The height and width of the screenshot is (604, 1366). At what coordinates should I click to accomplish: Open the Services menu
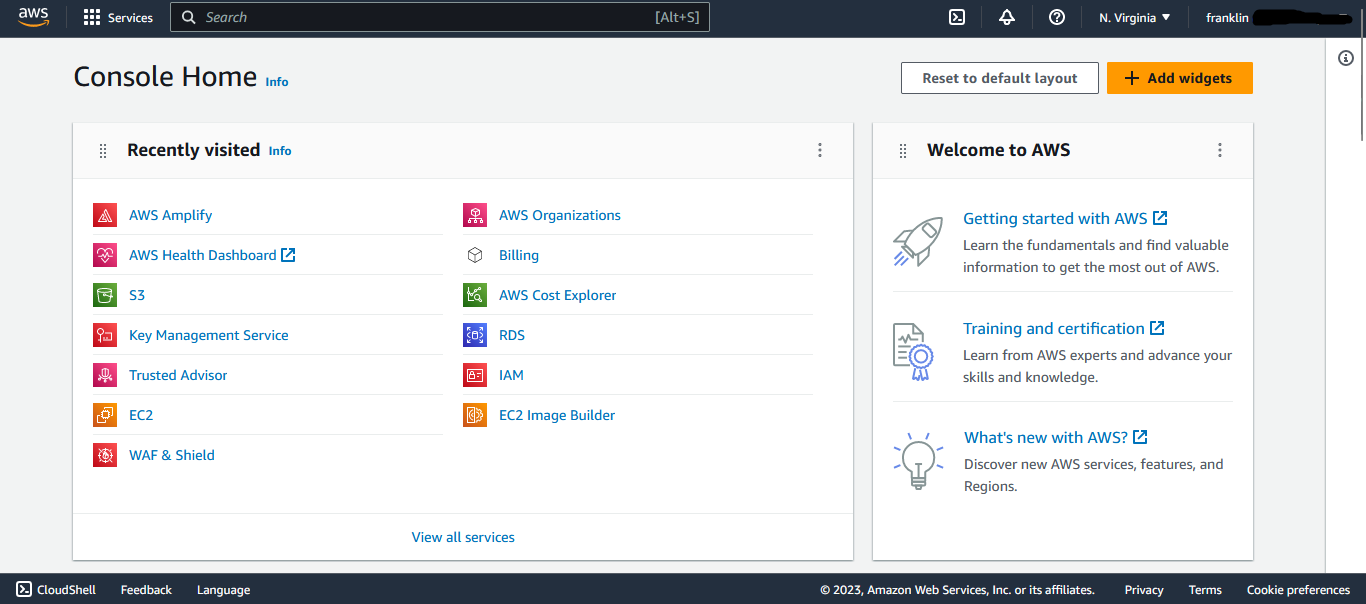118,17
